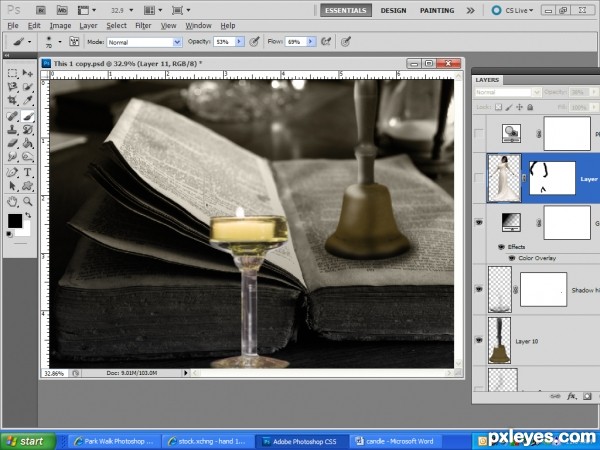The height and width of the screenshot is (450, 600).
Task: Switch to the Design workspace
Action: pos(393,10)
